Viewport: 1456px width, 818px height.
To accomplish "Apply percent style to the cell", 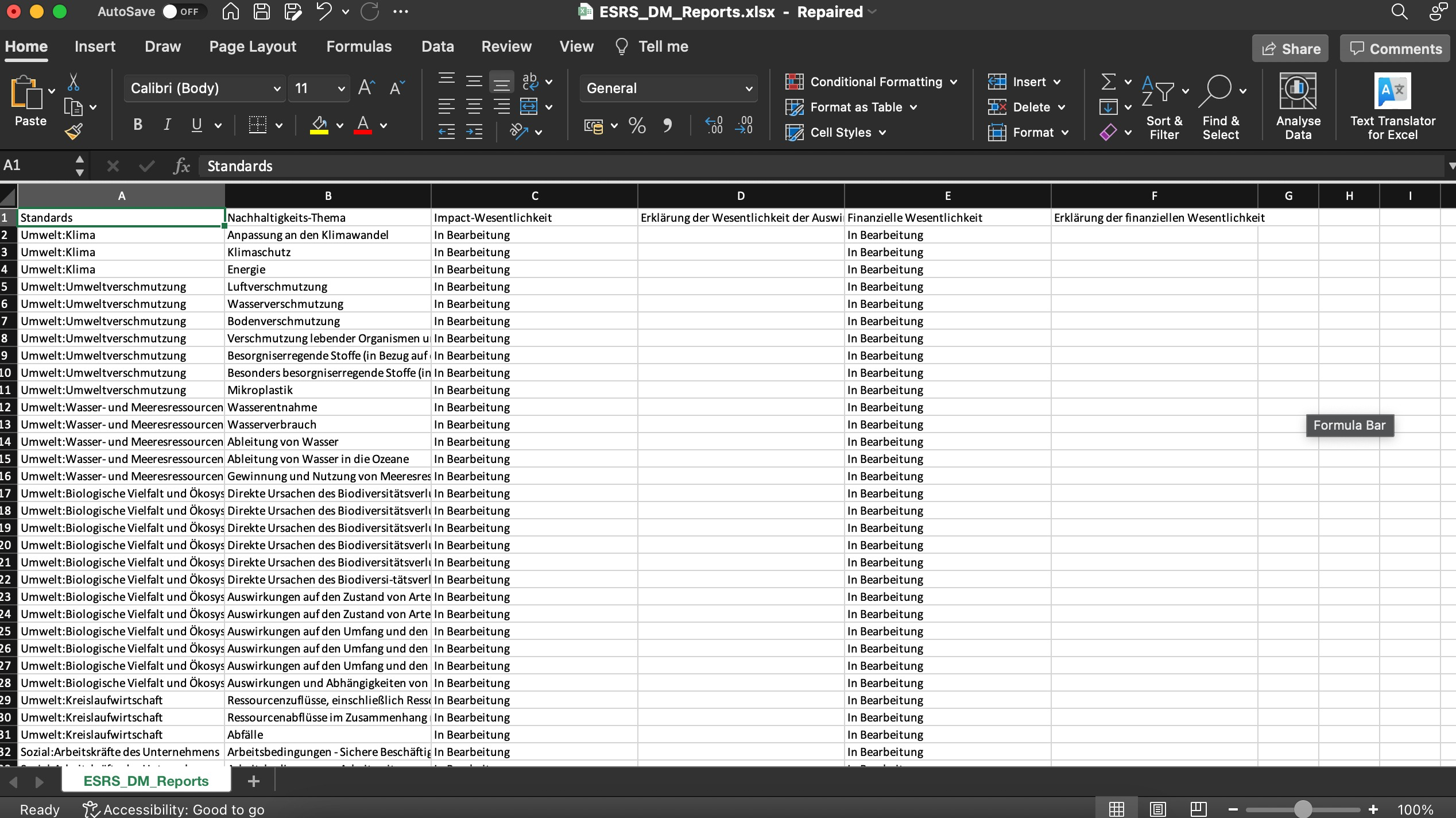I will point(637,125).
